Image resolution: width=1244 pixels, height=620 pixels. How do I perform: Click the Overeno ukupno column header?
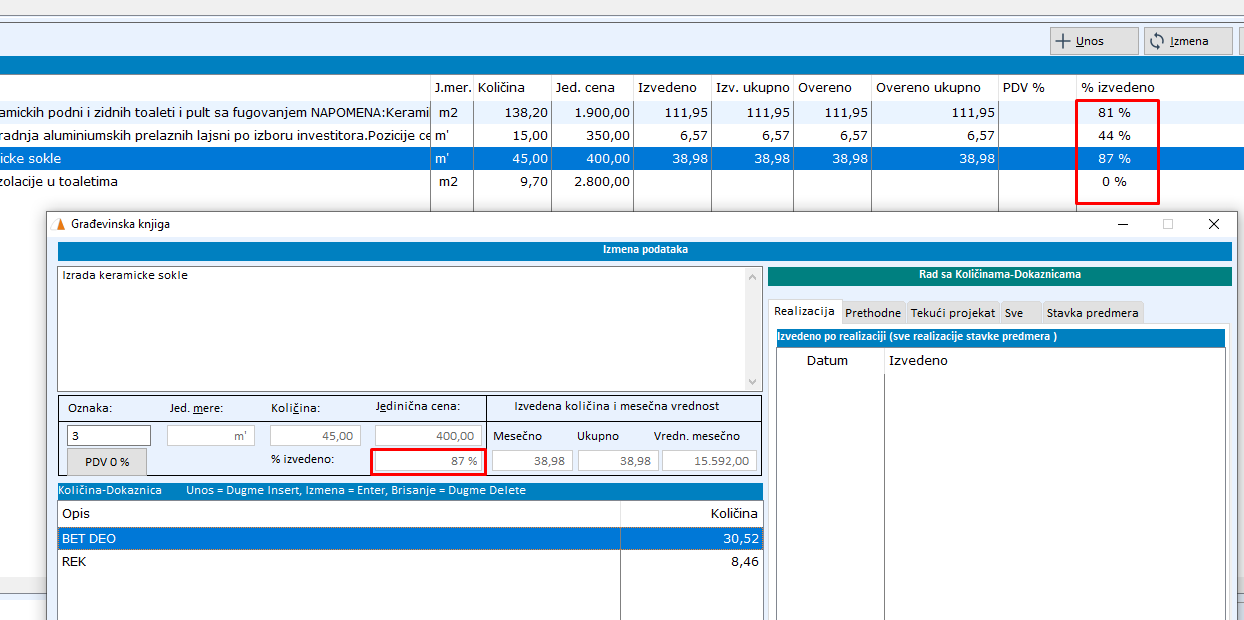pyautogui.click(x=935, y=88)
